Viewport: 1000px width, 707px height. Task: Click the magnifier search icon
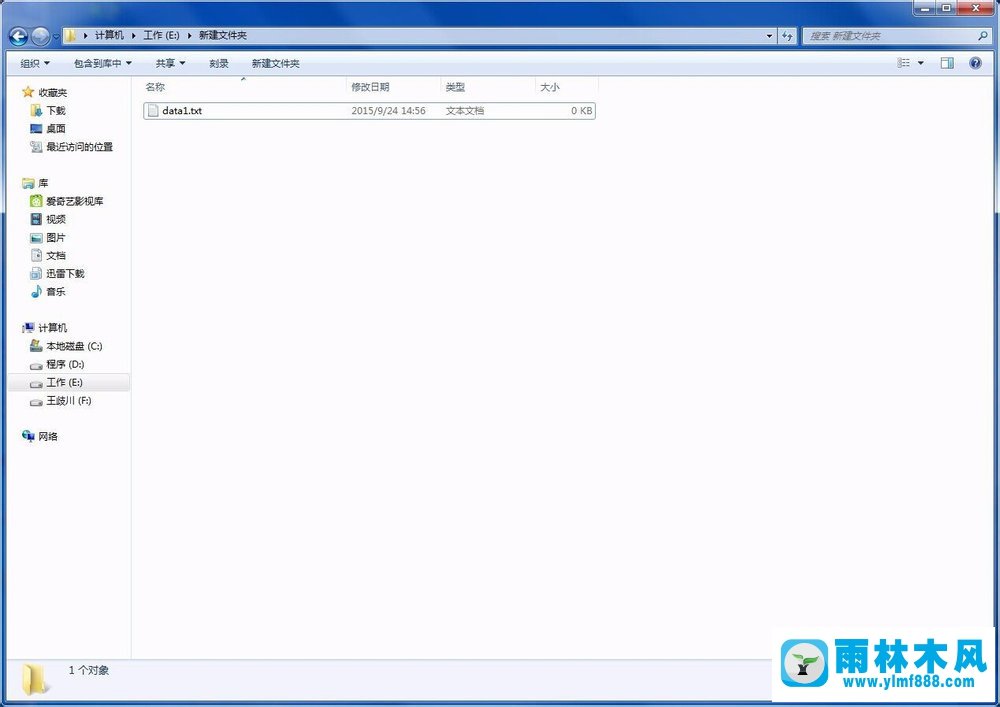(x=983, y=36)
